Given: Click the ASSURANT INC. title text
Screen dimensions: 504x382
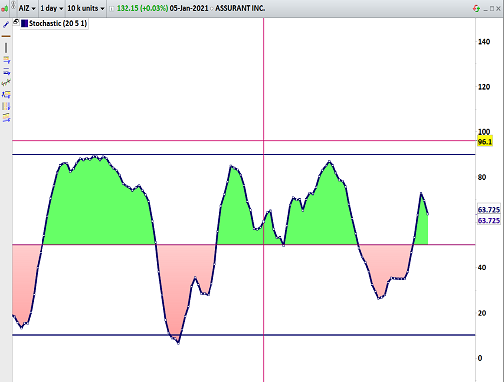Looking at the screenshot, I should tap(240, 8).
